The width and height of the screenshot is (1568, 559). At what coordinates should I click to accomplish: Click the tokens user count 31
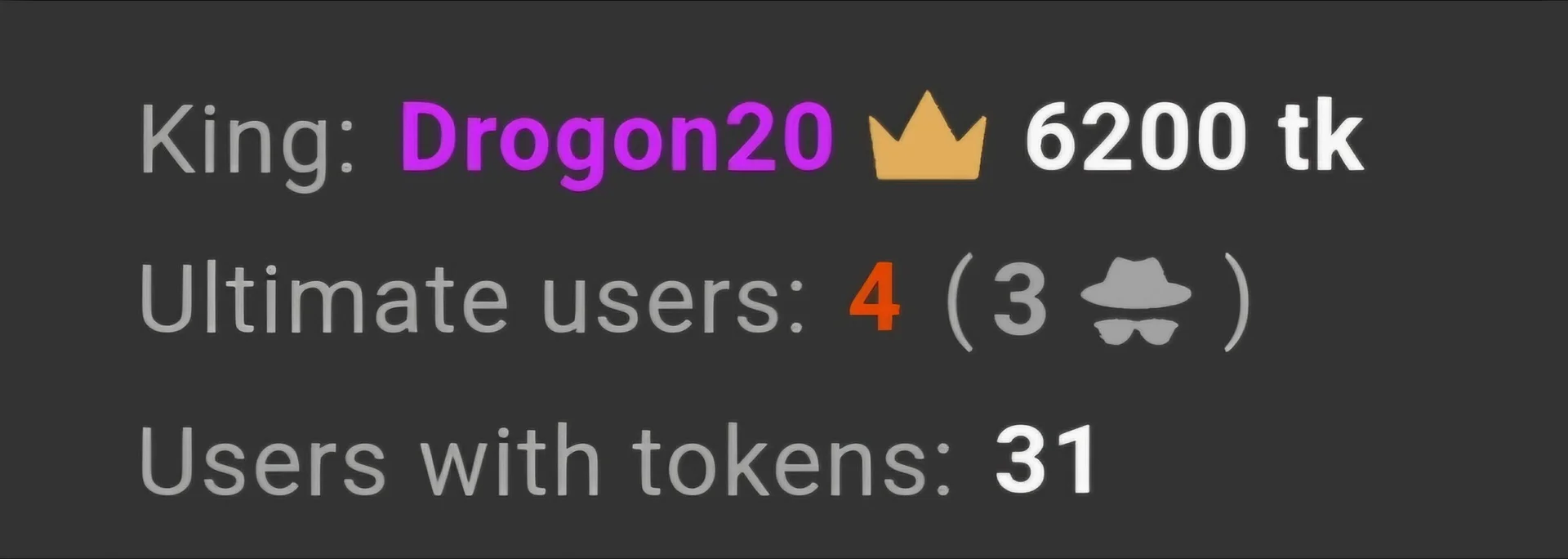tap(1046, 459)
